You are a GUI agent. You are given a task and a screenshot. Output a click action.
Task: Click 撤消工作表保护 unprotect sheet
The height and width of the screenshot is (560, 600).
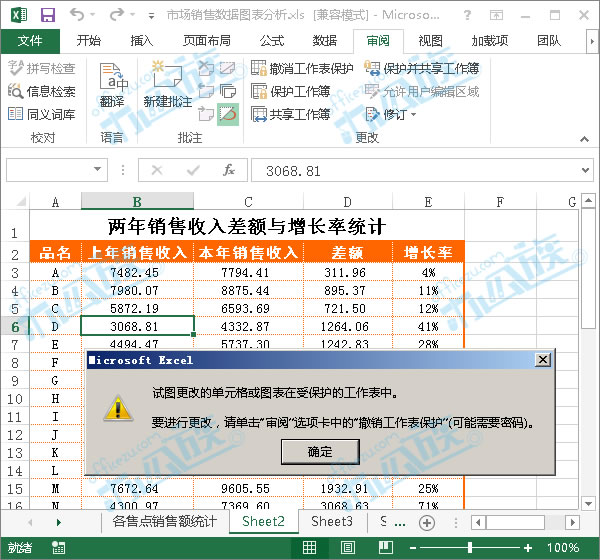click(x=302, y=68)
